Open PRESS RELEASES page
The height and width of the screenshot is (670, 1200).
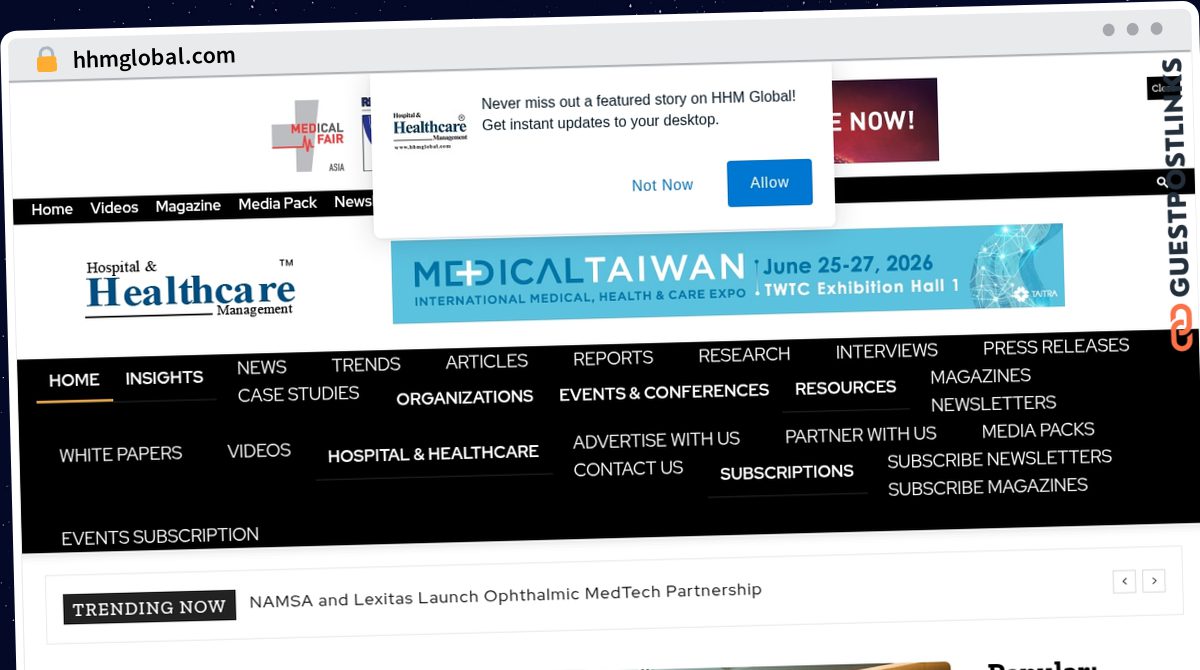click(1056, 346)
